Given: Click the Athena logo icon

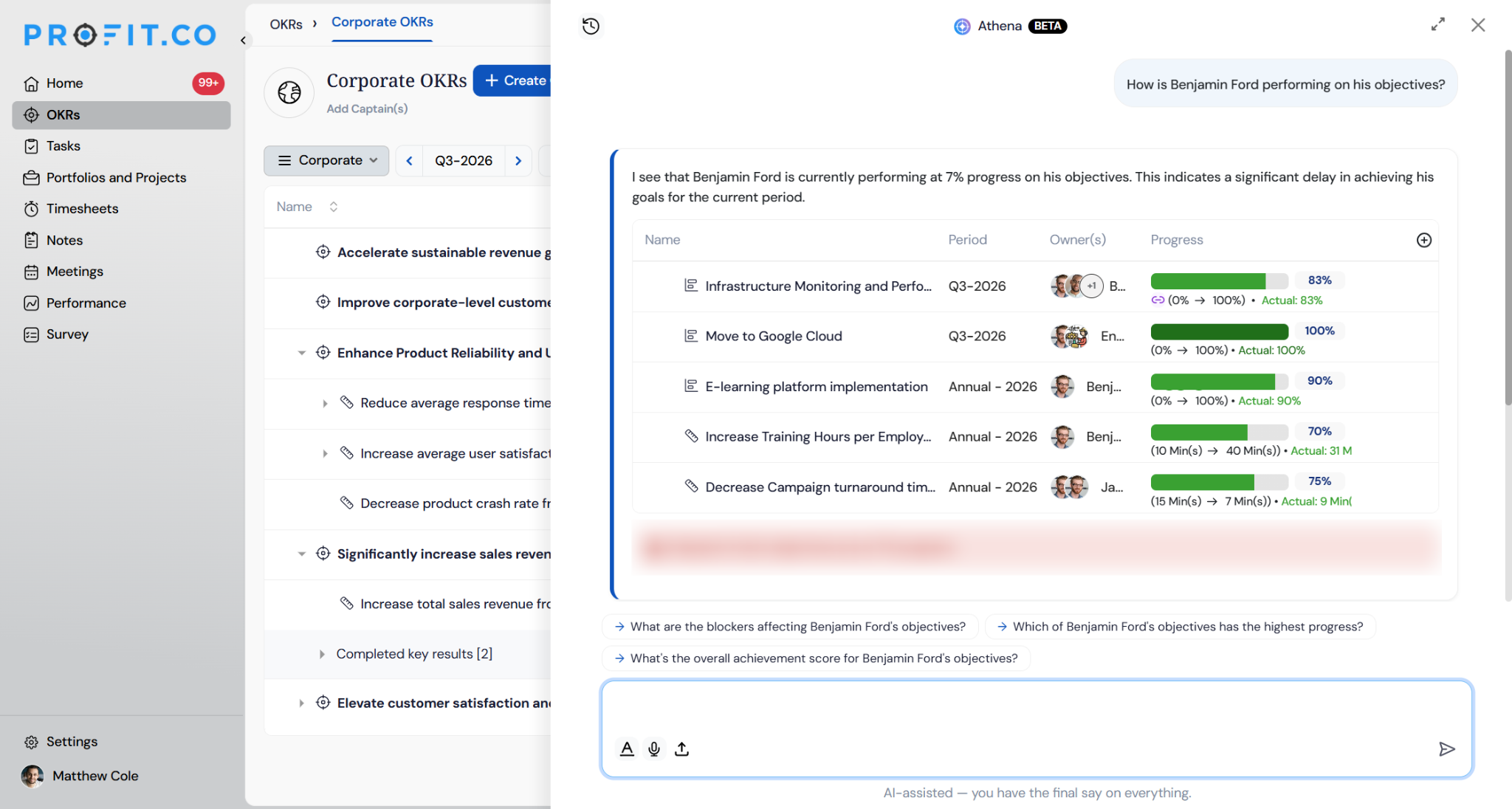Looking at the screenshot, I should point(962,27).
